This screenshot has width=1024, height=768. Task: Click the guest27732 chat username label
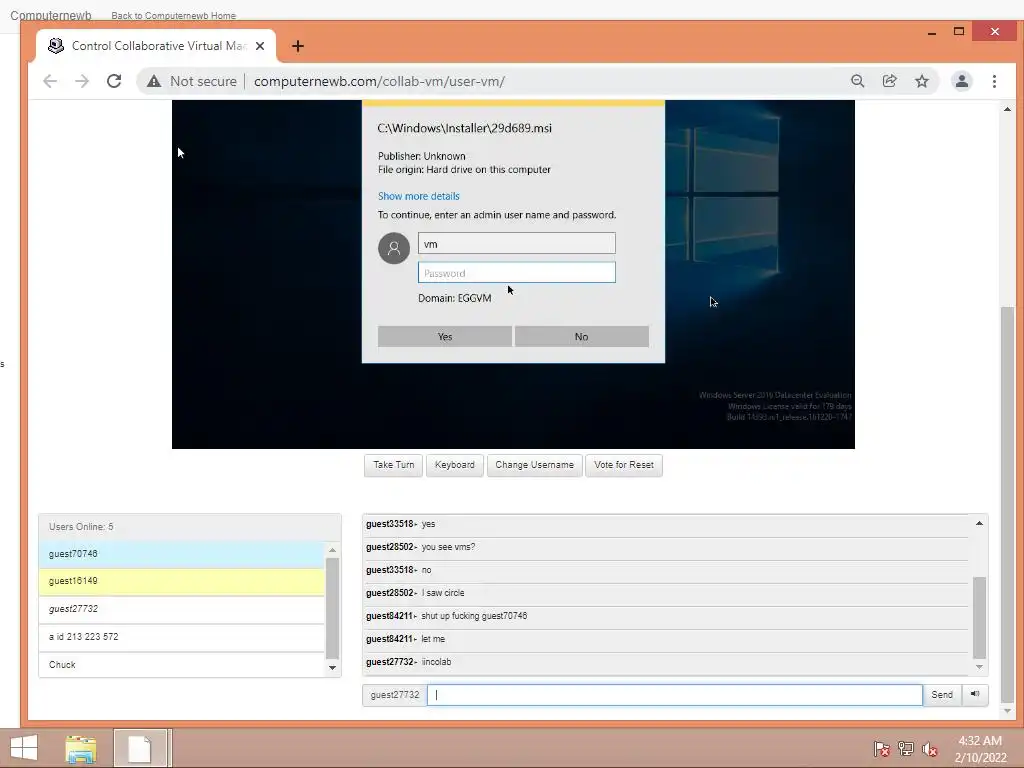coord(394,695)
